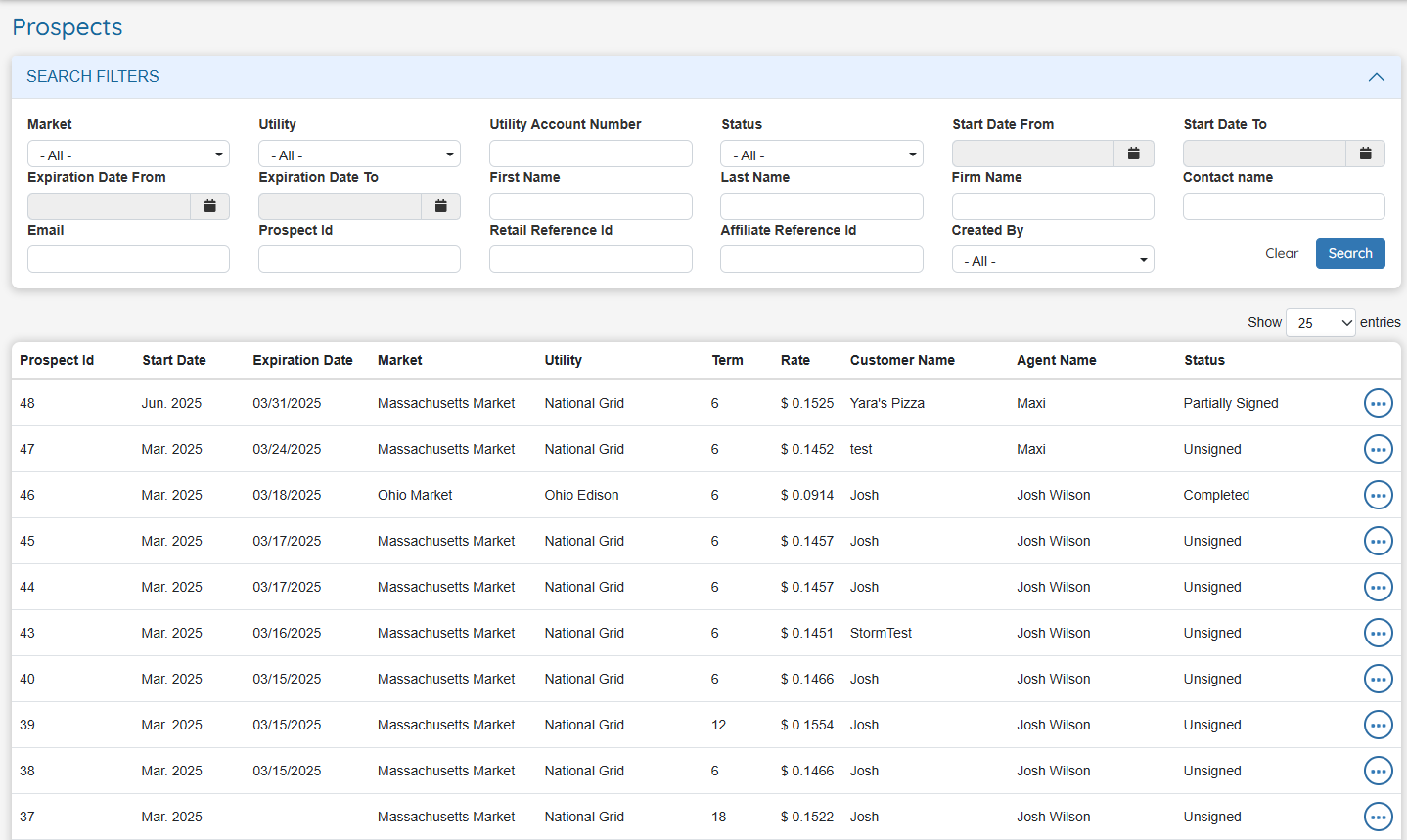Sort by Market column header

pos(400,360)
